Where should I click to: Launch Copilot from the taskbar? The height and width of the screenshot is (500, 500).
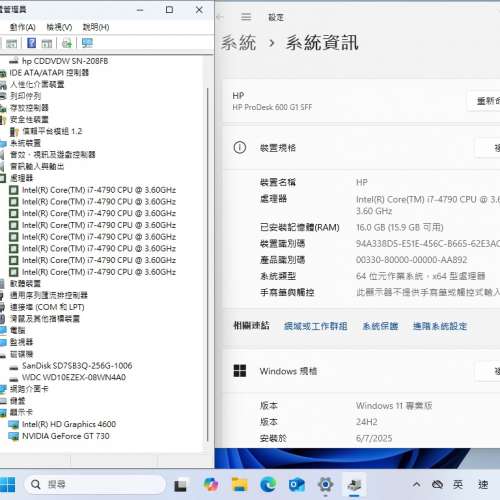(x=211, y=484)
